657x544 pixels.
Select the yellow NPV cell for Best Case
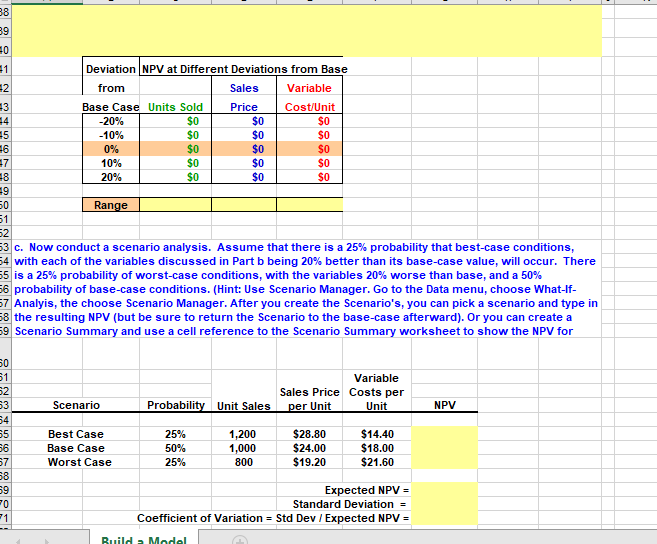(x=445, y=434)
